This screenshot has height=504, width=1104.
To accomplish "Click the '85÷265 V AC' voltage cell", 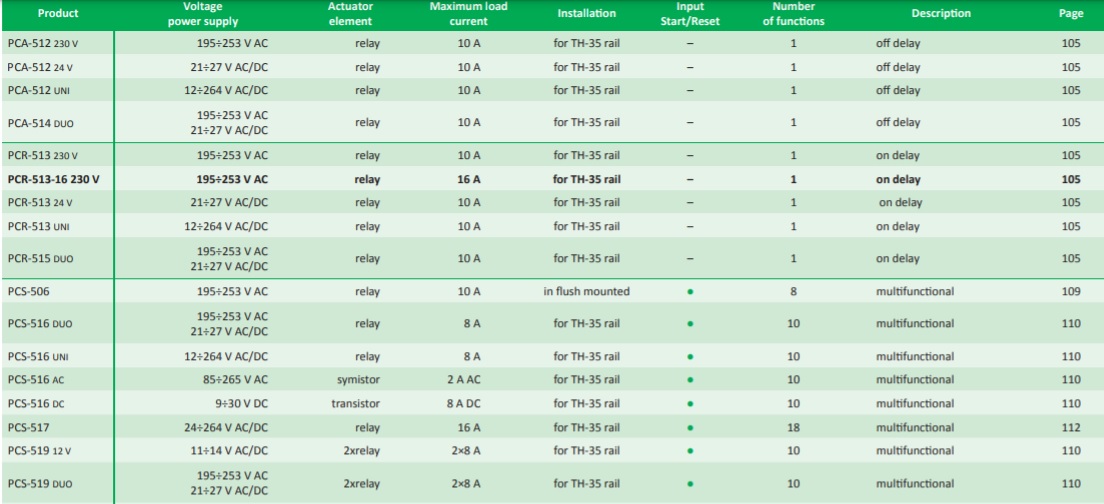I will (x=235, y=379).
